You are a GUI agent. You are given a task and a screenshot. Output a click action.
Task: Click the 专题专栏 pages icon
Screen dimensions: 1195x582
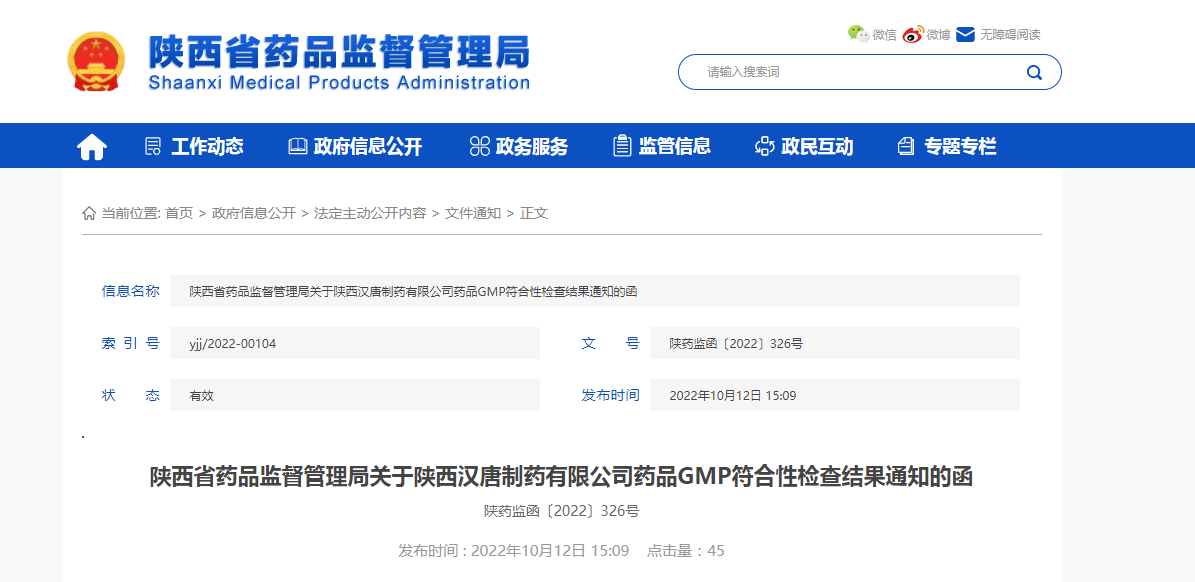[906, 146]
